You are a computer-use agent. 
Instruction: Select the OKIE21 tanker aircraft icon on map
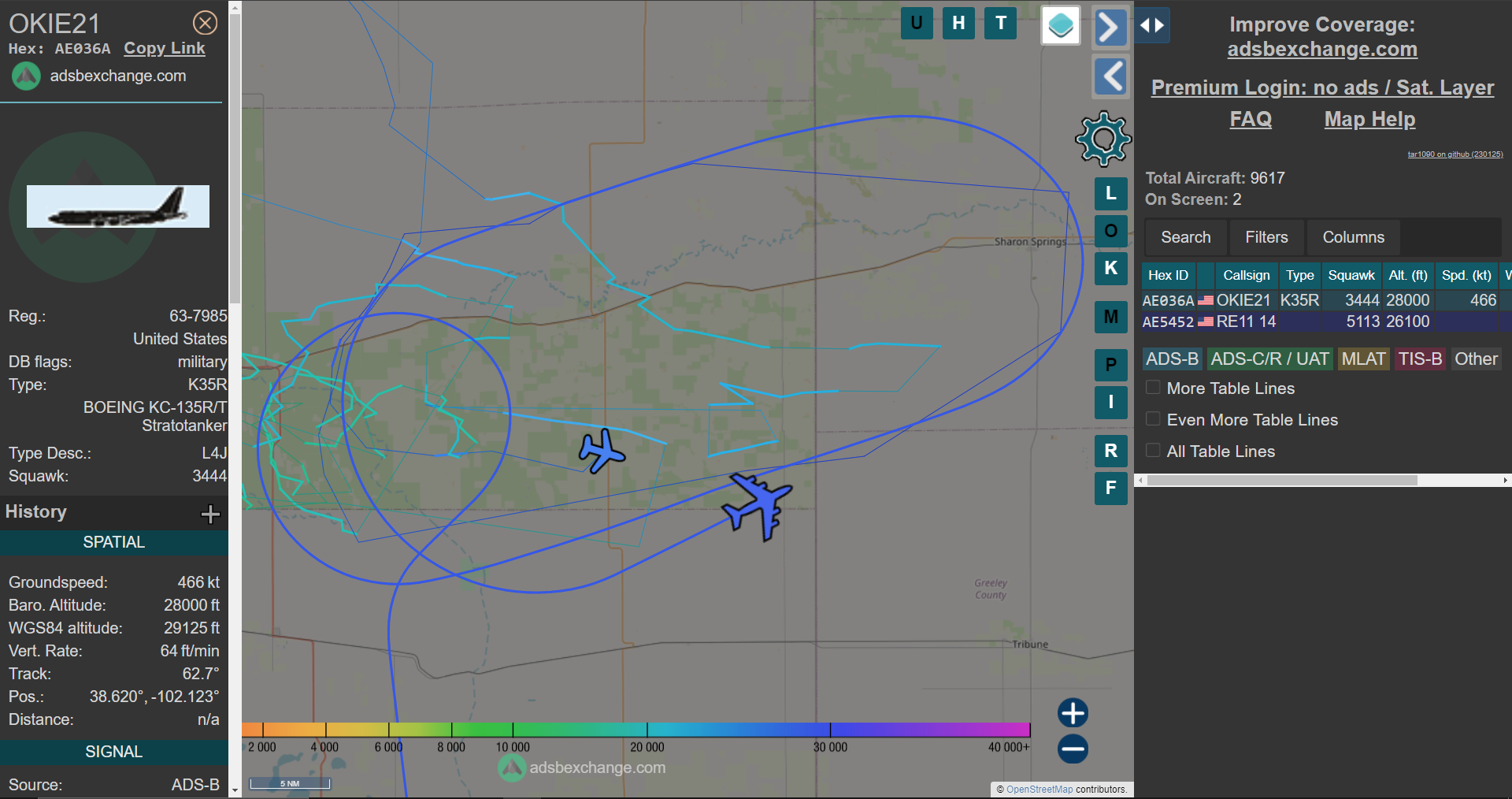tap(758, 505)
